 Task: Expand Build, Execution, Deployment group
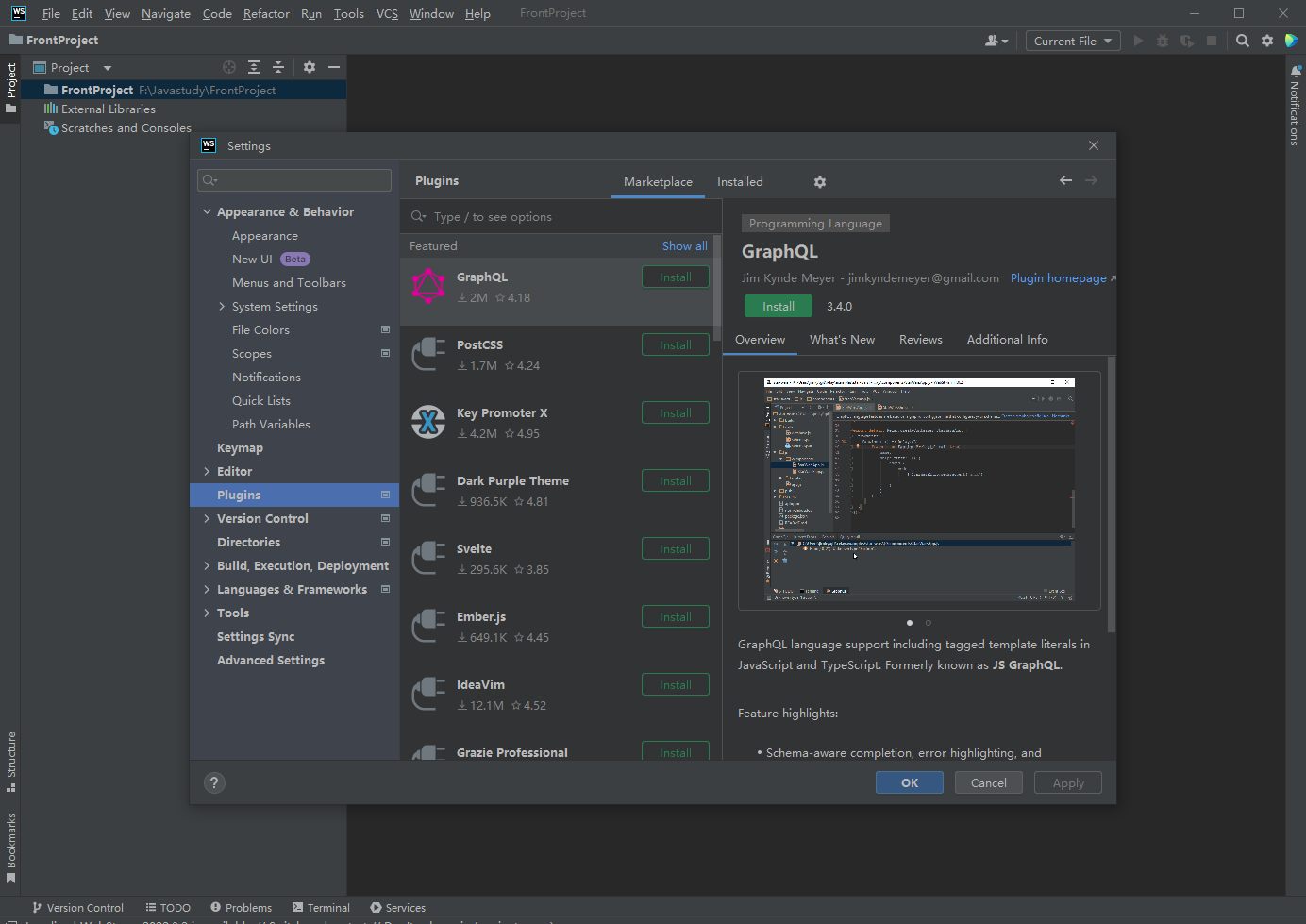207,566
